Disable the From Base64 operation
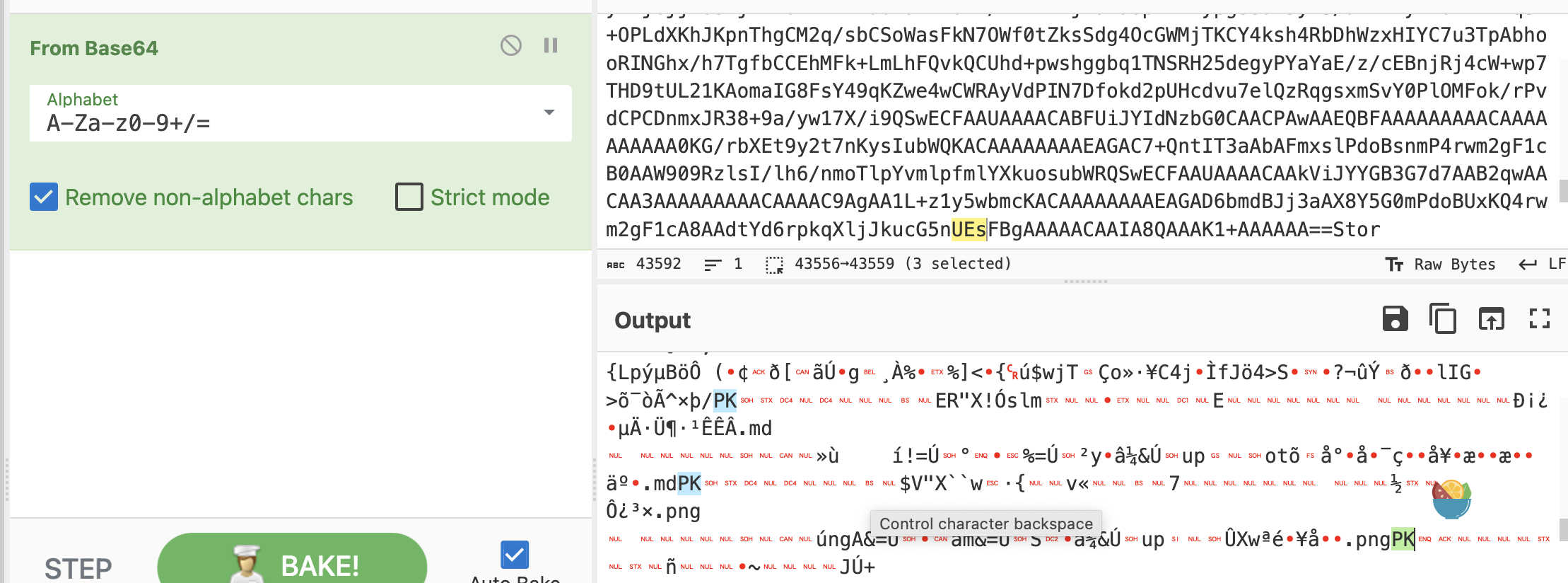The width and height of the screenshot is (1568, 583). [x=510, y=46]
